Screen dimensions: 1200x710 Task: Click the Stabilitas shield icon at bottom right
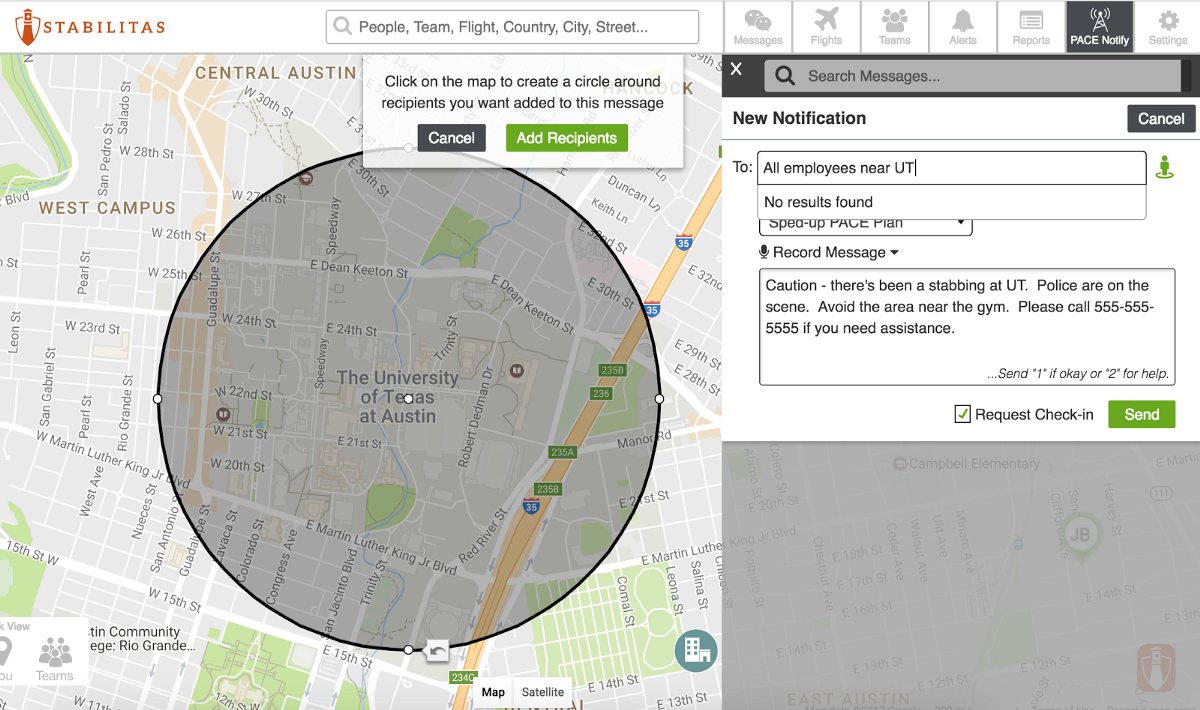point(1156,667)
